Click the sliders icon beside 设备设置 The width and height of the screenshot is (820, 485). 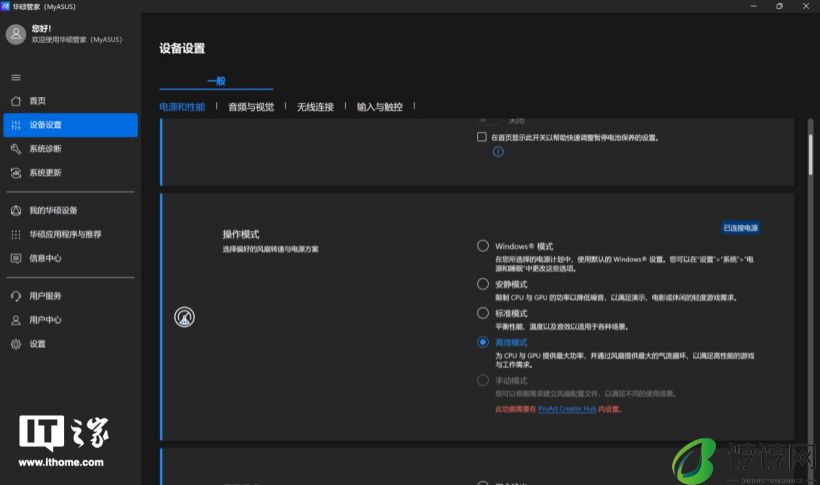pyautogui.click(x=16, y=125)
